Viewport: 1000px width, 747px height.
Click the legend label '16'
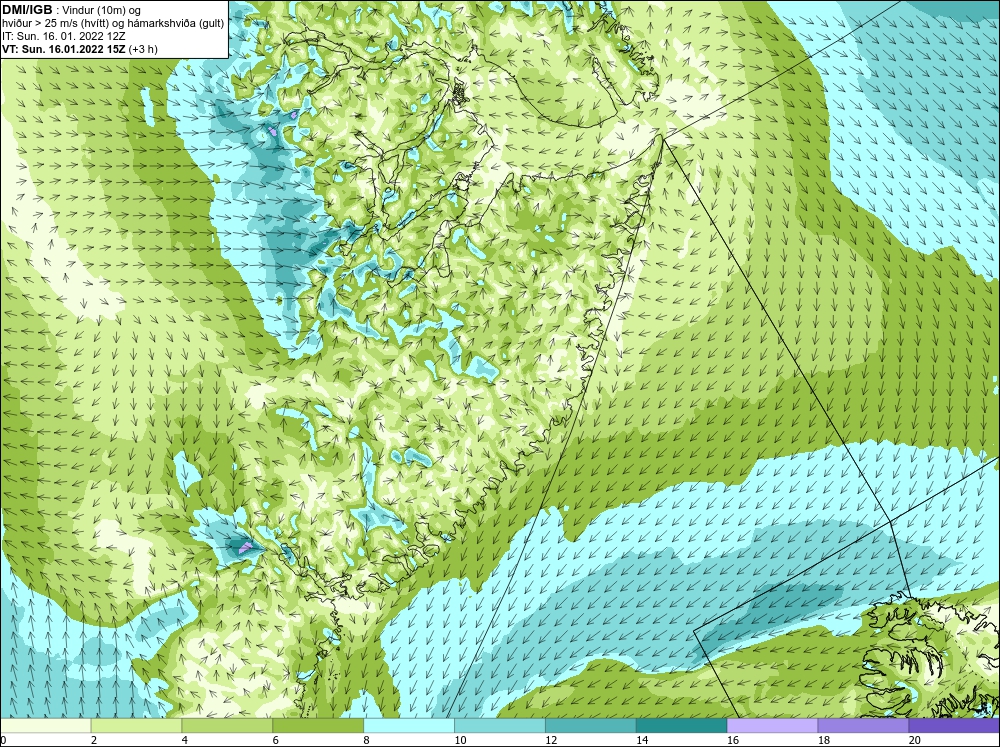click(x=733, y=740)
